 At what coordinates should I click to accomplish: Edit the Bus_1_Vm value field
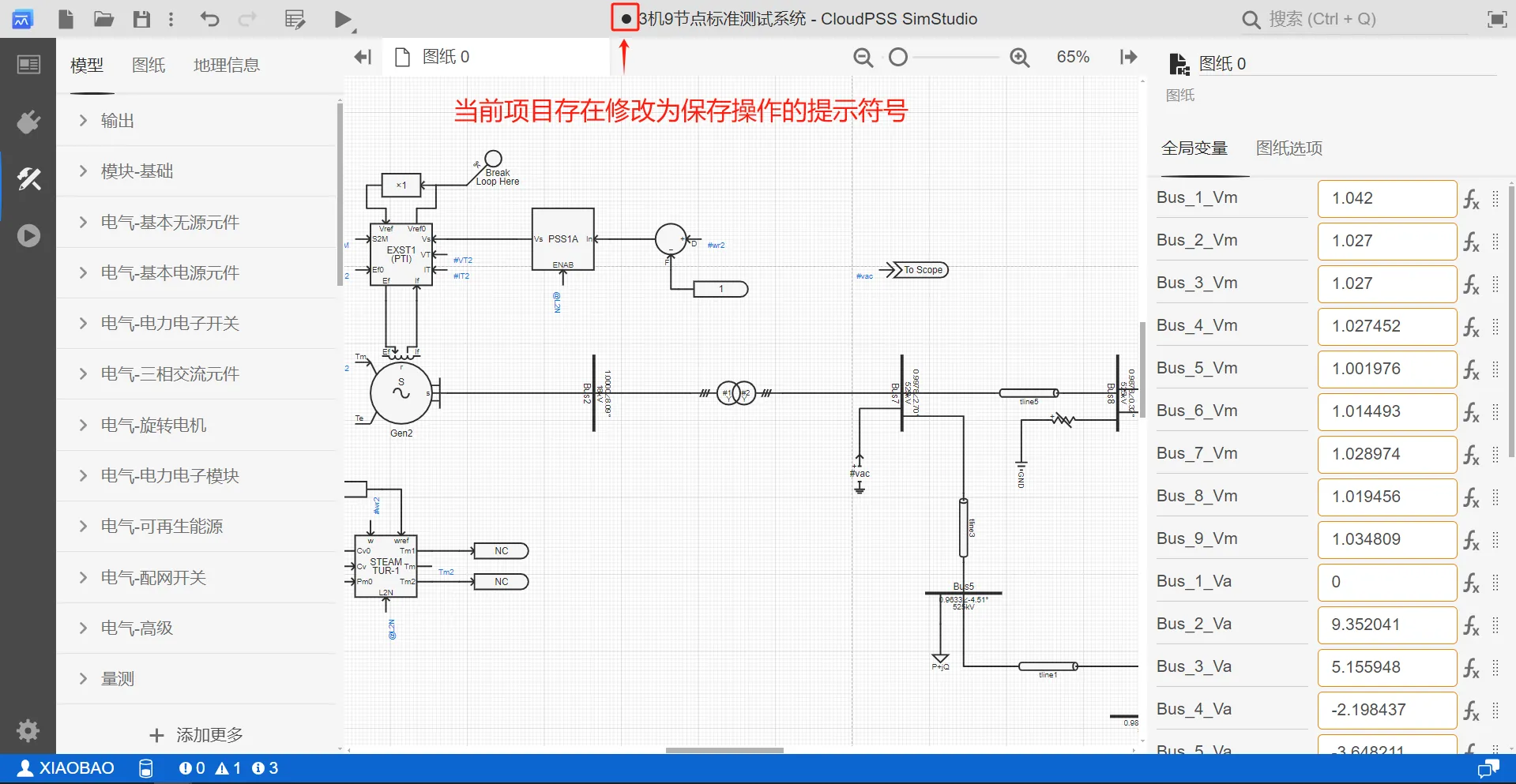click(1386, 199)
